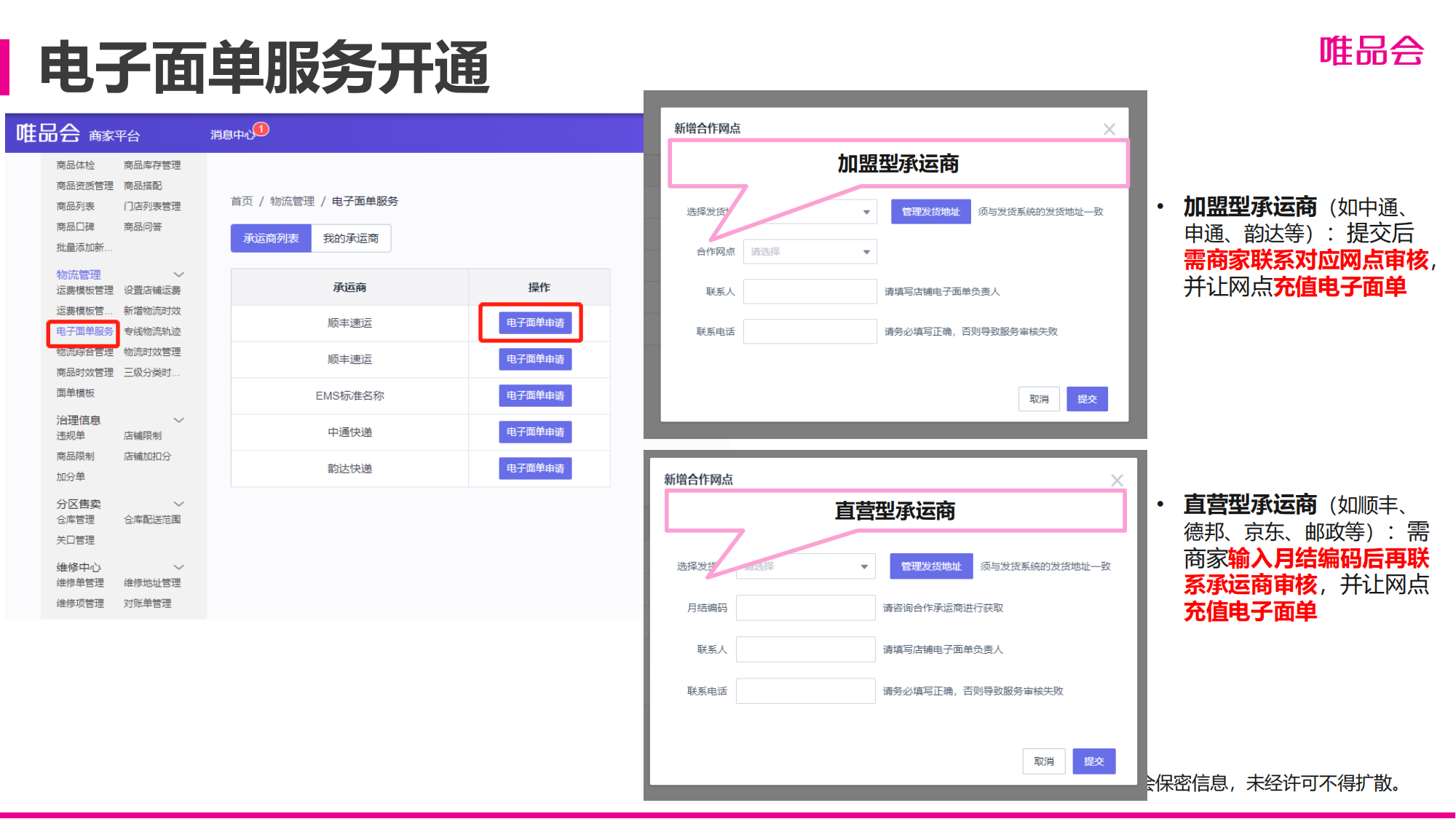Focus the 联系人 field in upper dialog
This screenshot has height=819, width=1456.
click(x=810, y=291)
